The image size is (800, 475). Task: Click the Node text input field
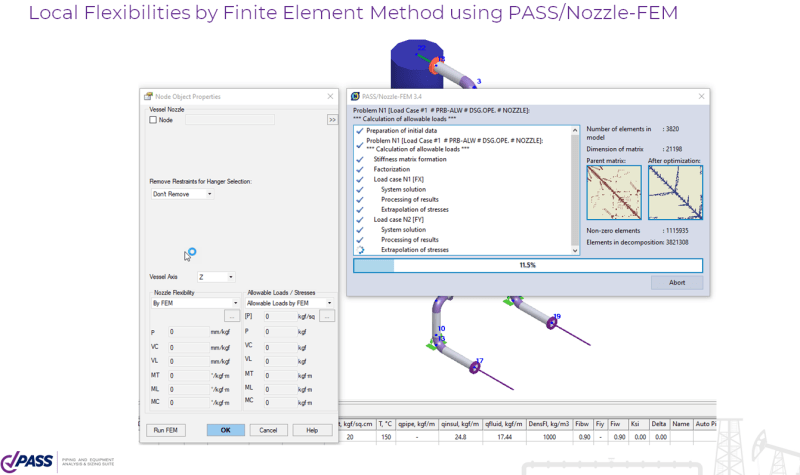(230, 120)
